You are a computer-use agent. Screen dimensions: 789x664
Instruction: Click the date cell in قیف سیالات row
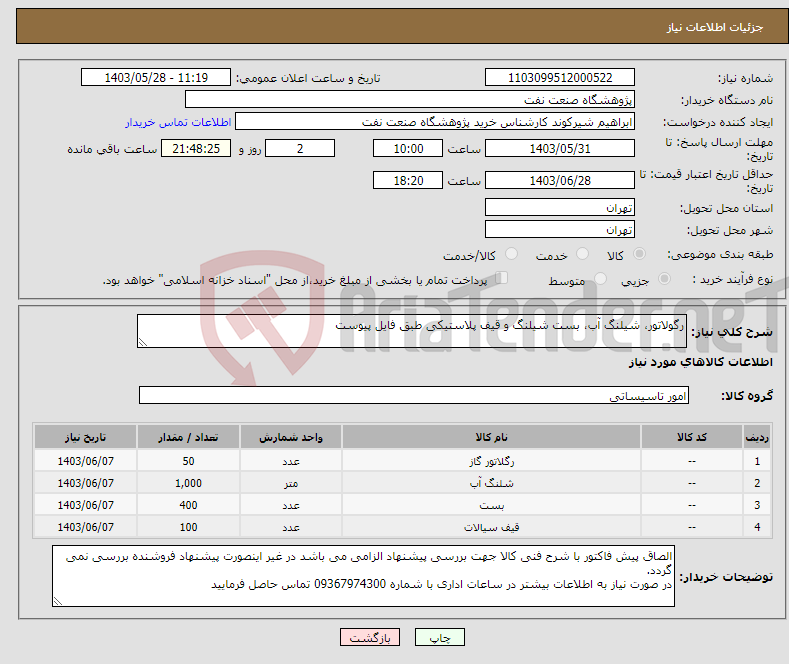coord(86,527)
